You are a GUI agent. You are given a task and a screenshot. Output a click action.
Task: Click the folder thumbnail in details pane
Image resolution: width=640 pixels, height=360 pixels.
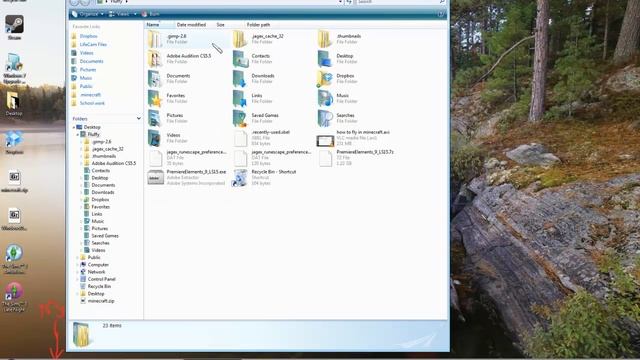81,335
